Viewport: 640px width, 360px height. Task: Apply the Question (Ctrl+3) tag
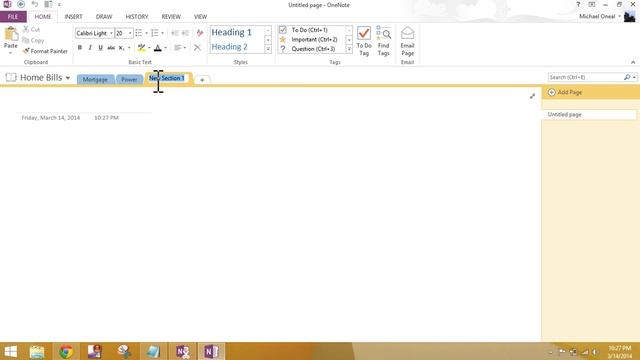(307, 49)
